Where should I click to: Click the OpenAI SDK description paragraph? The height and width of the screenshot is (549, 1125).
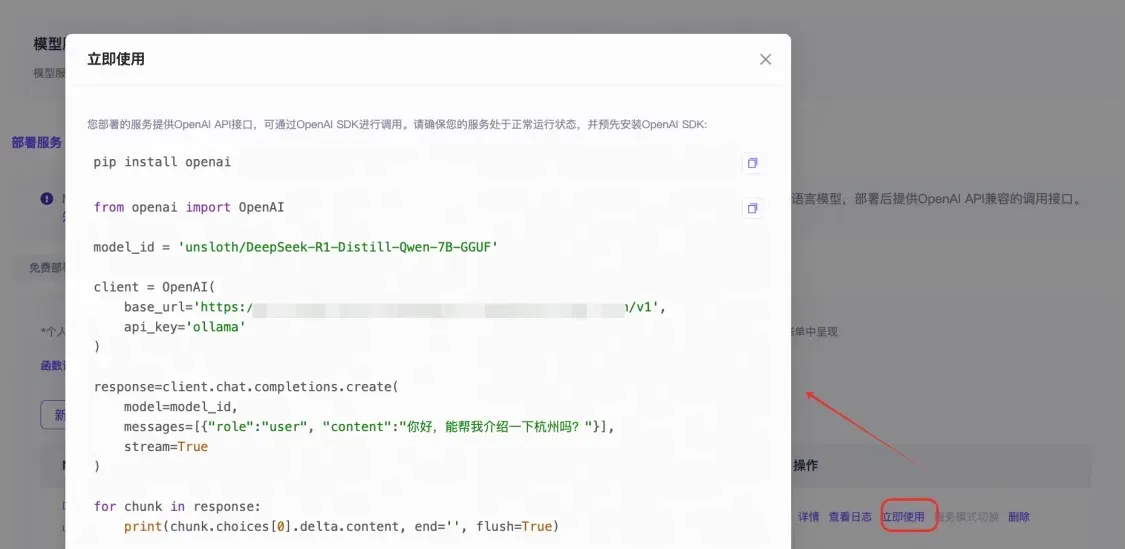tap(397, 124)
